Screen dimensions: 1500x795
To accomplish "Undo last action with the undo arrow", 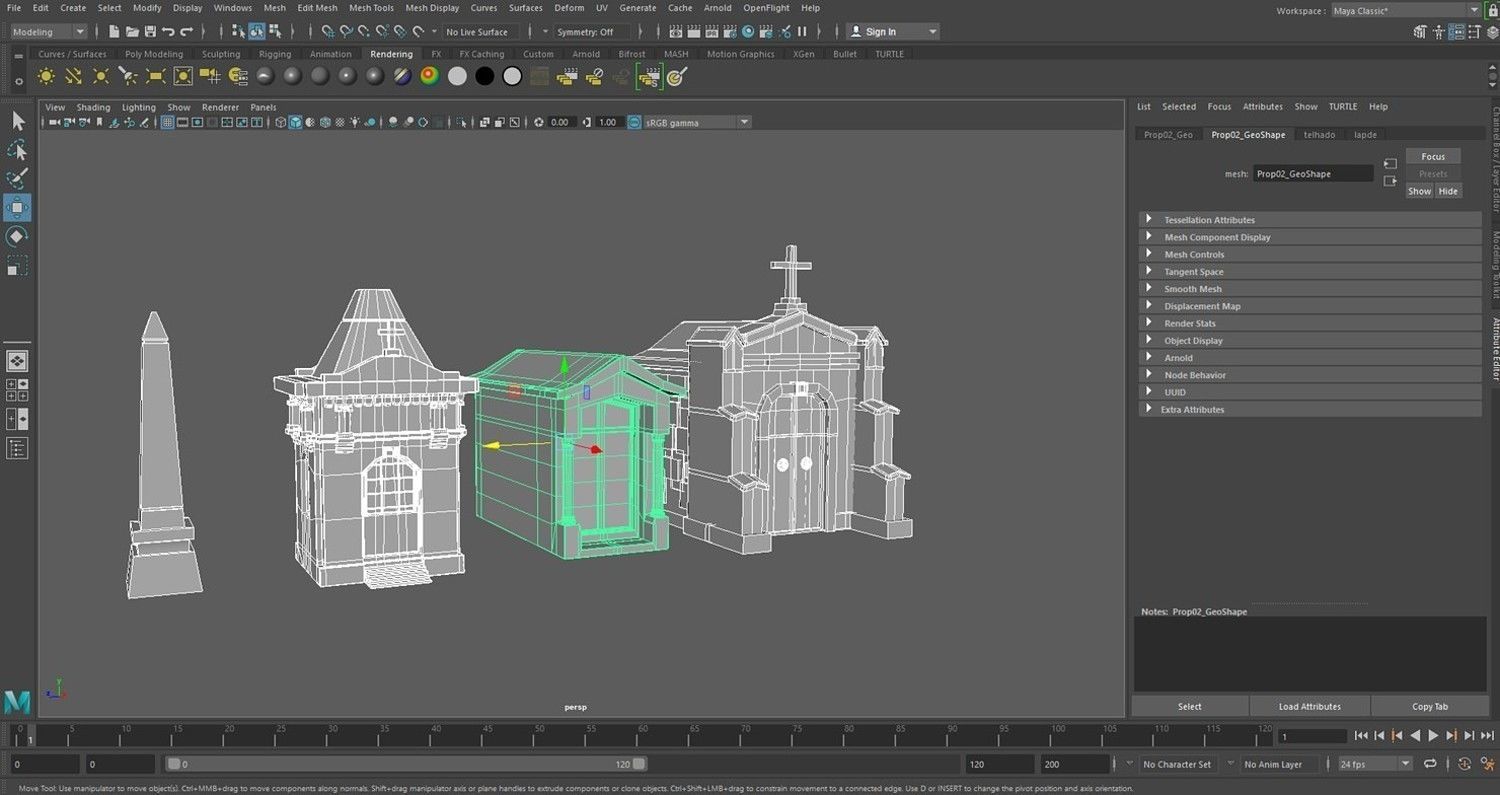I will point(168,32).
